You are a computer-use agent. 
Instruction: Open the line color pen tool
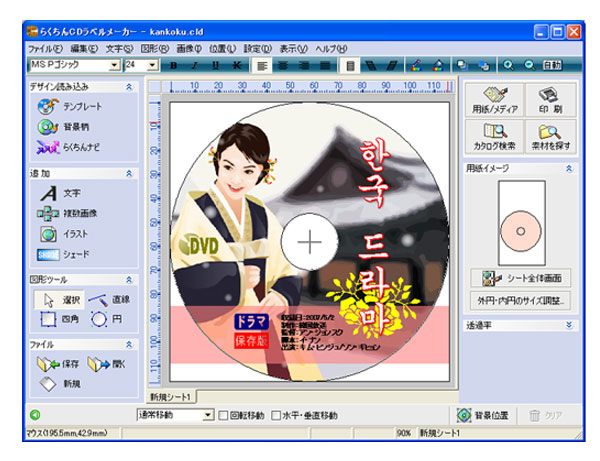[416, 65]
